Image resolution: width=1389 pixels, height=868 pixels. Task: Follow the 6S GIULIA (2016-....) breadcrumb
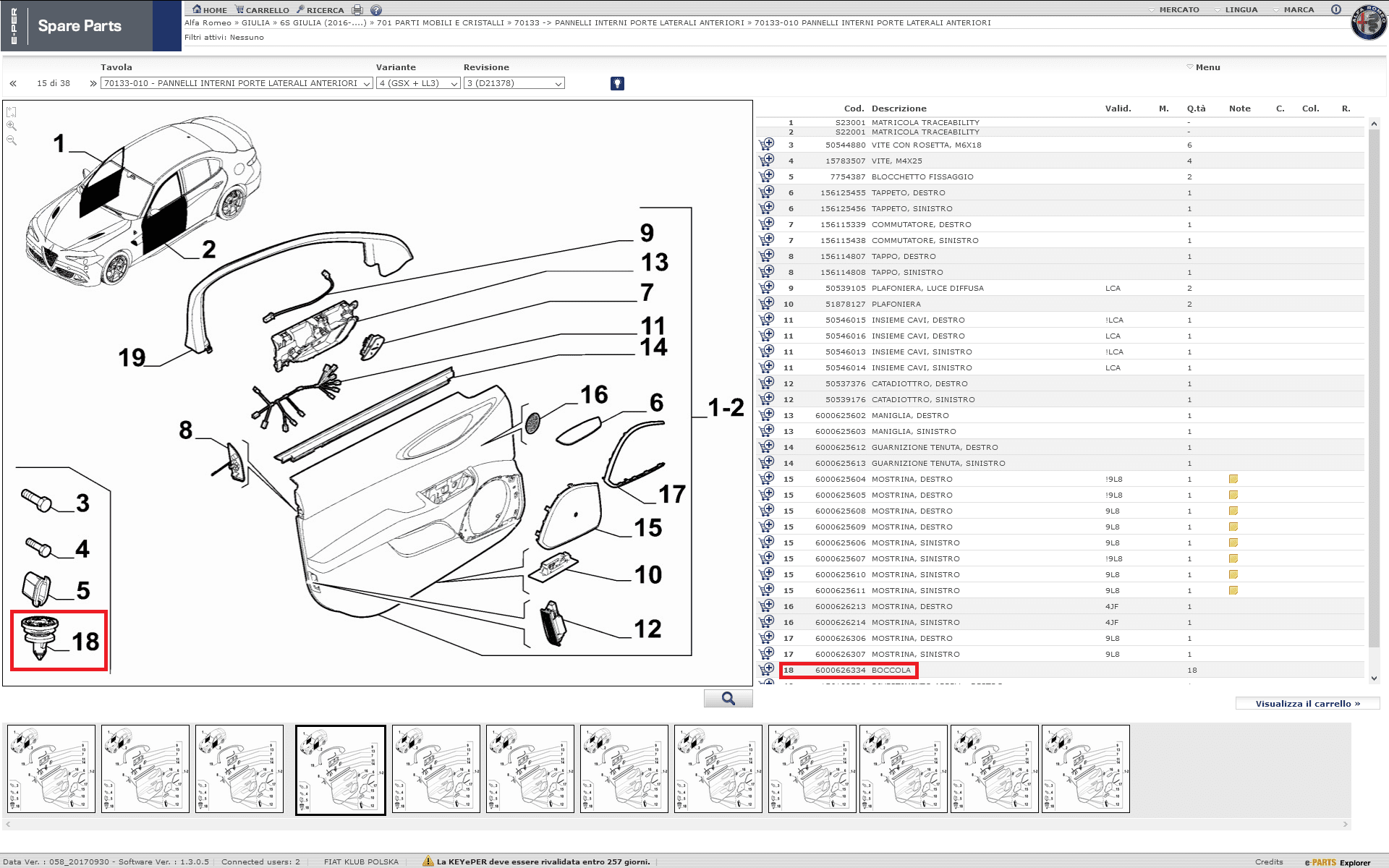[x=323, y=23]
